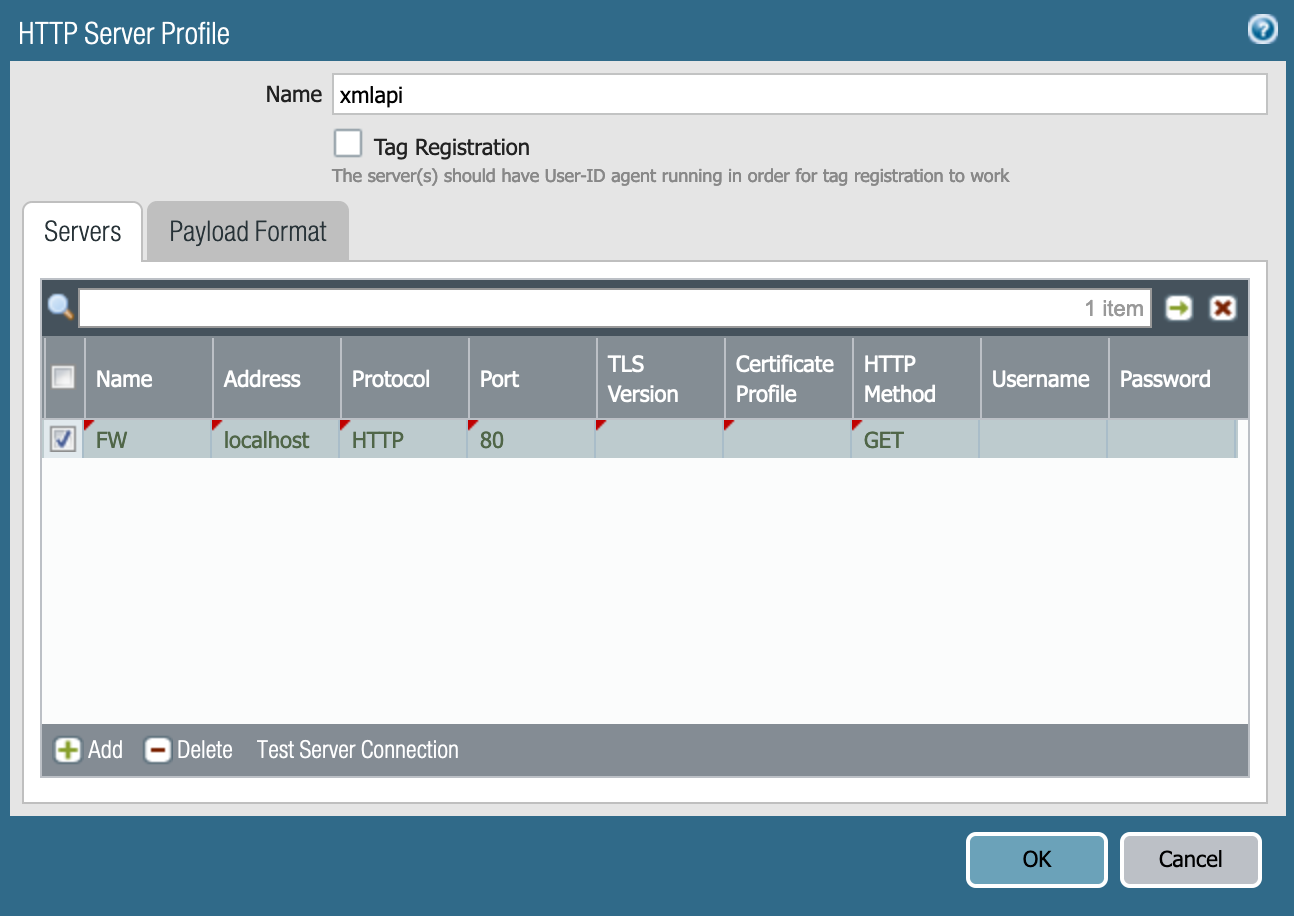Click the magnifying glass search icon
Screen dimensions: 1294x916
pos(60,307)
